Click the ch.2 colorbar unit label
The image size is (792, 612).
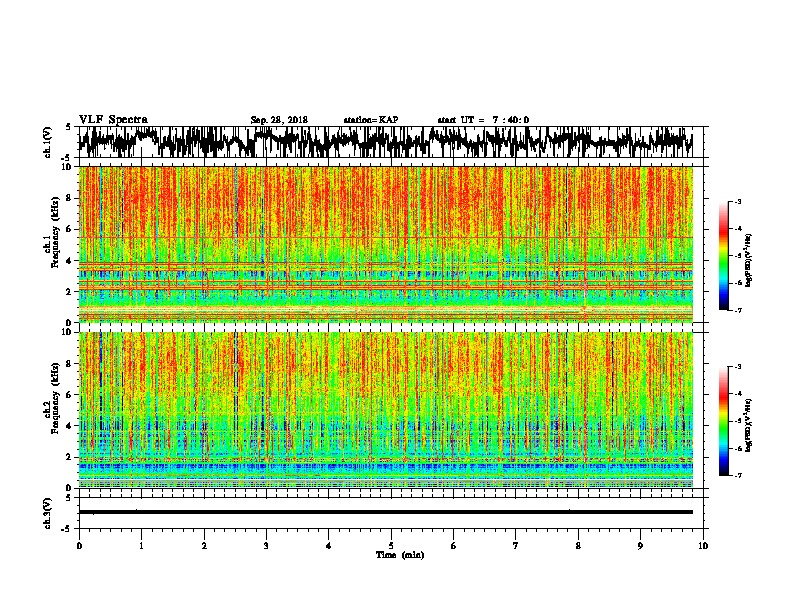coord(748,425)
